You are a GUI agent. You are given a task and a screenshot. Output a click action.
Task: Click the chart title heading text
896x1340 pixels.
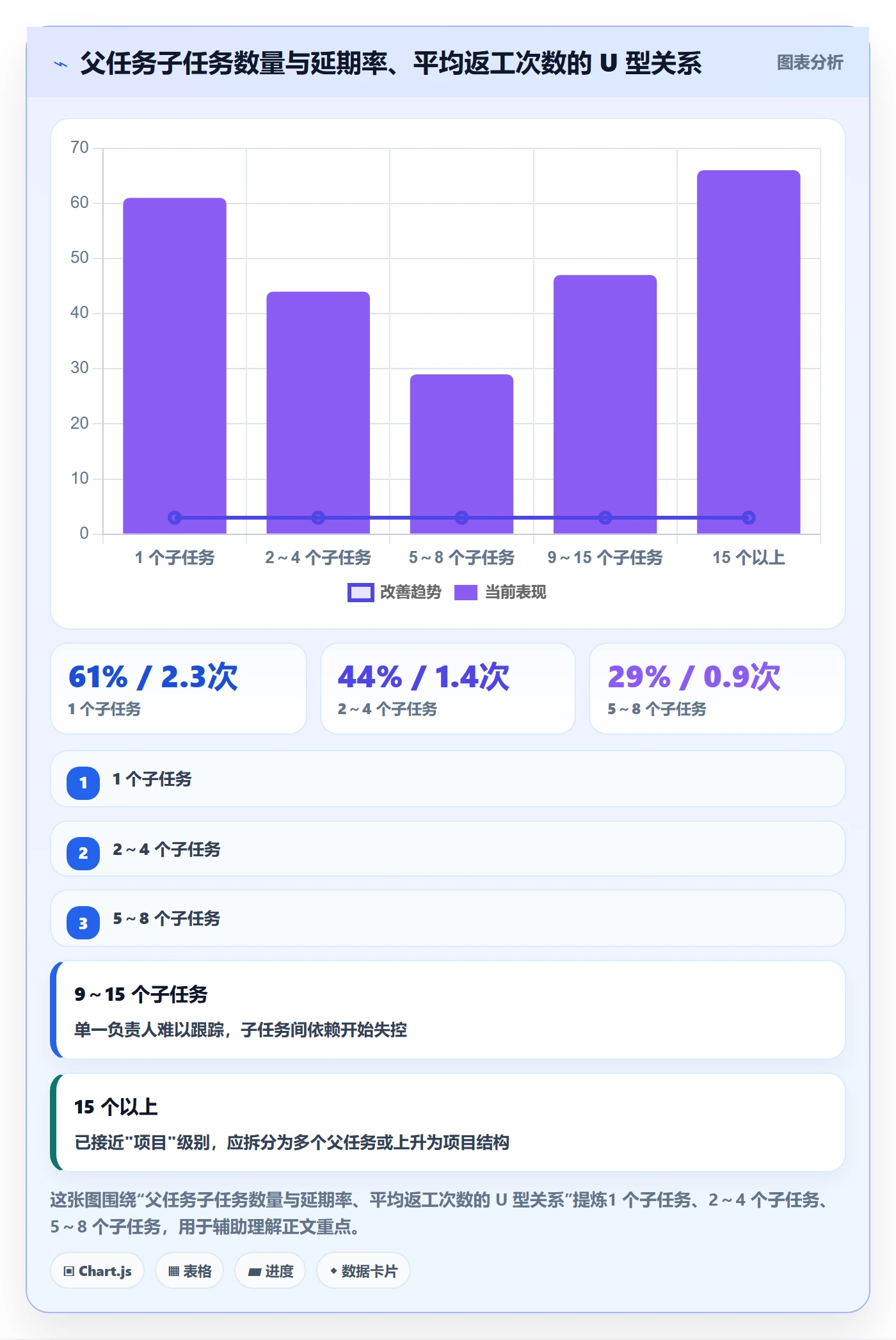[390, 63]
